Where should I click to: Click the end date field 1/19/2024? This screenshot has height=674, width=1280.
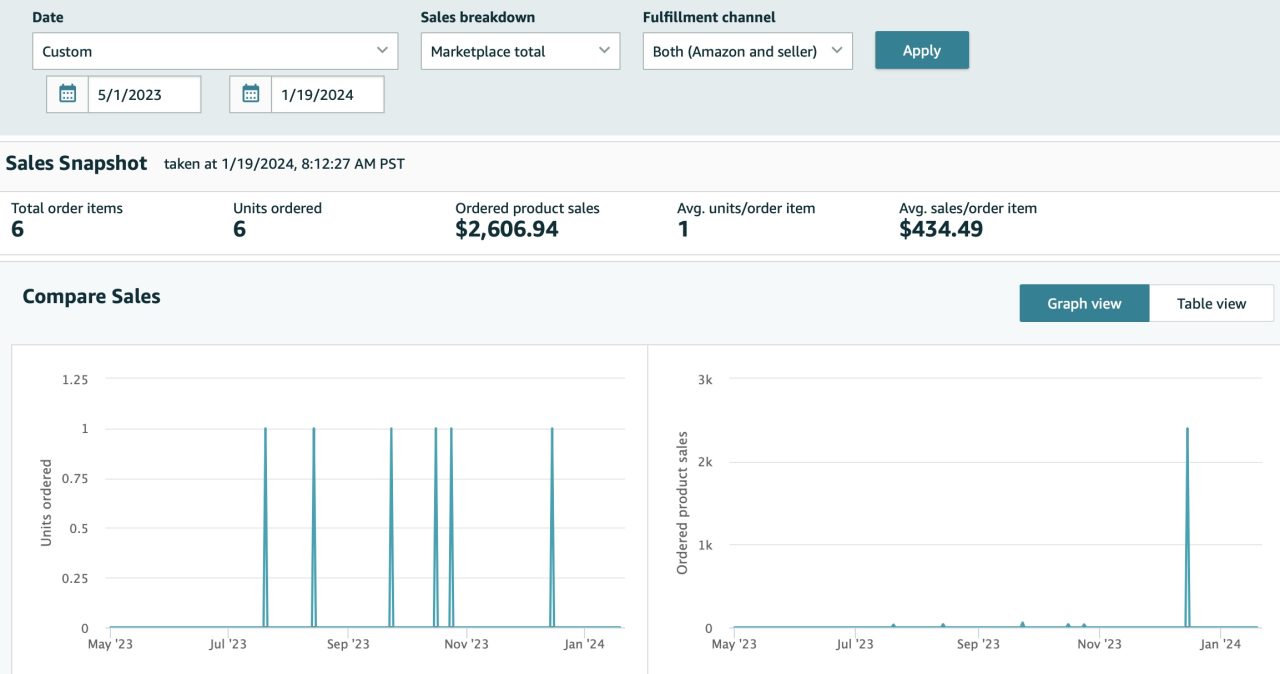327,95
